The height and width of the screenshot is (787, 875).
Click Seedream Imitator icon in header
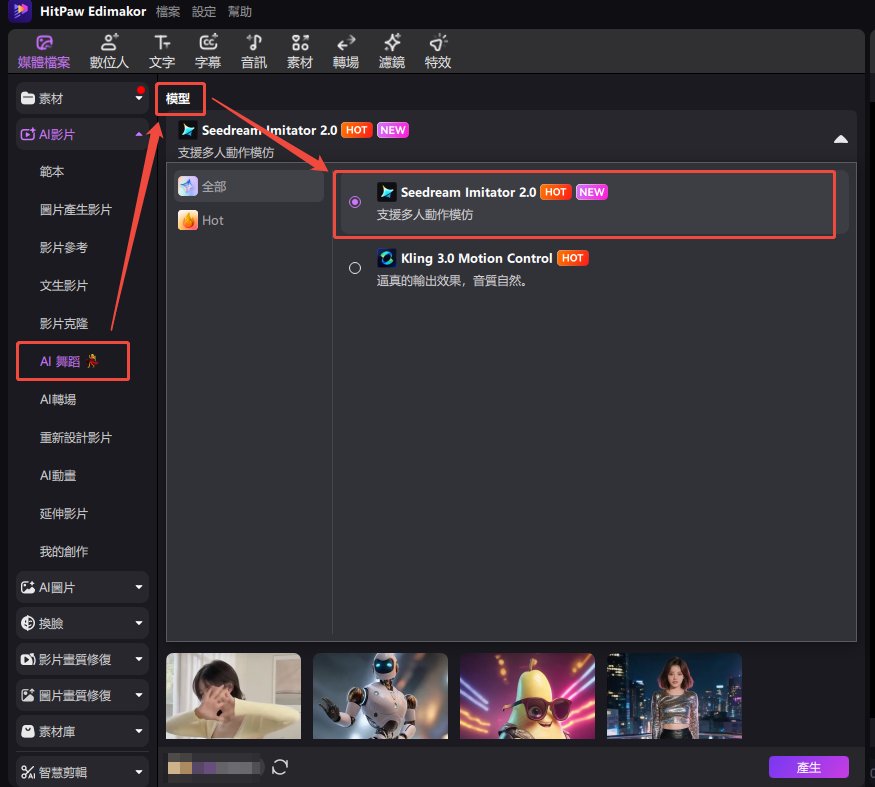point(188,130)
